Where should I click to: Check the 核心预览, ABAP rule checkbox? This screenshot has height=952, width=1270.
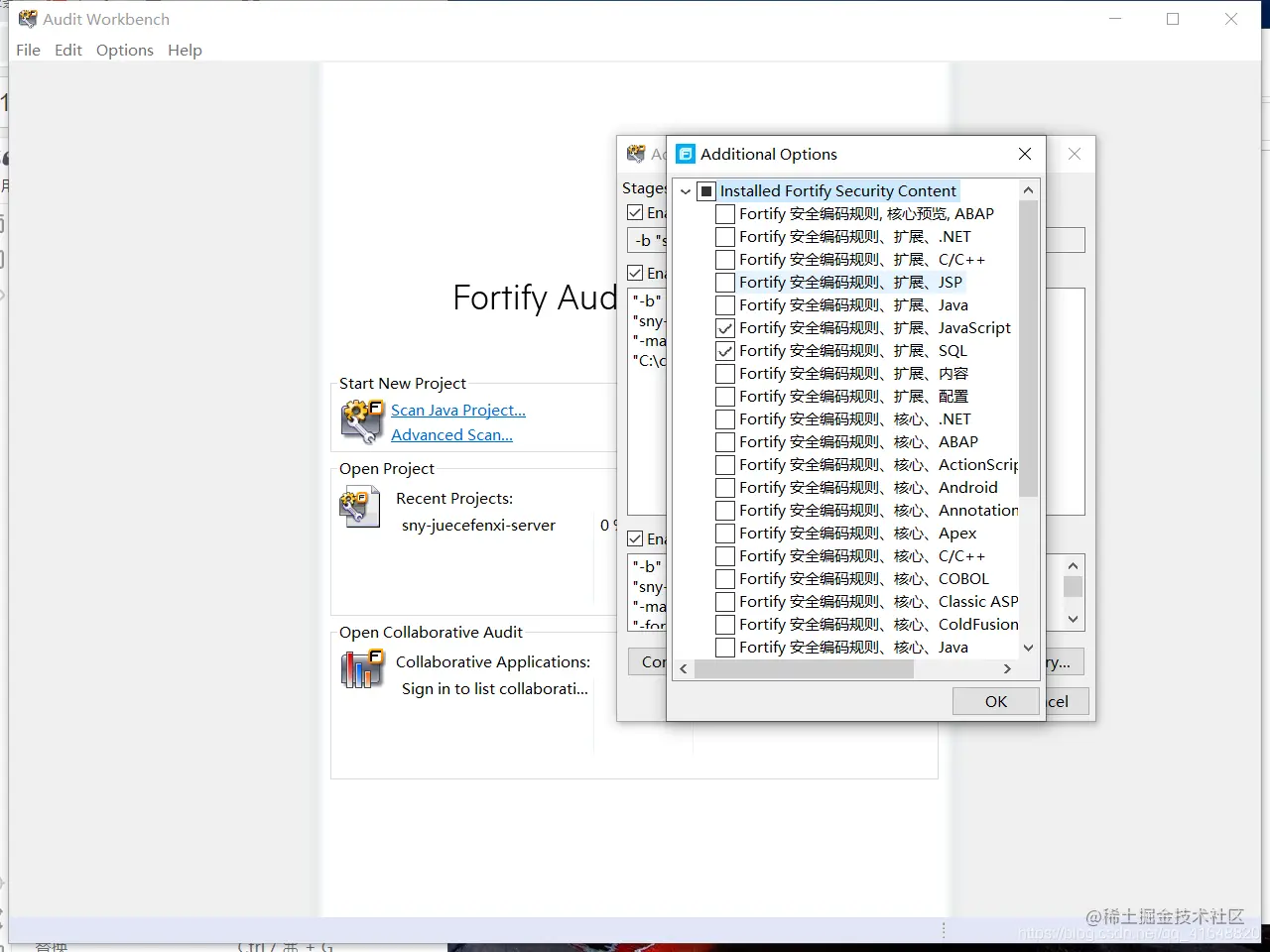click(x=725, y=213)
